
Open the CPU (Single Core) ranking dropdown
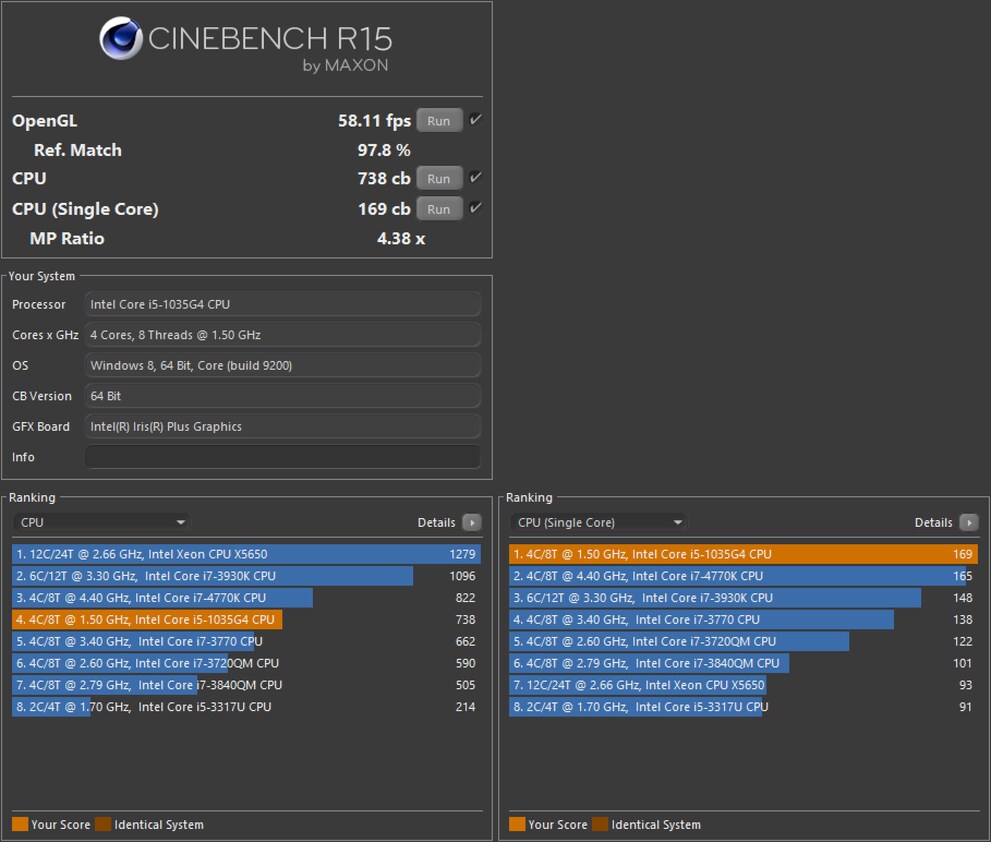pos(599,522)
